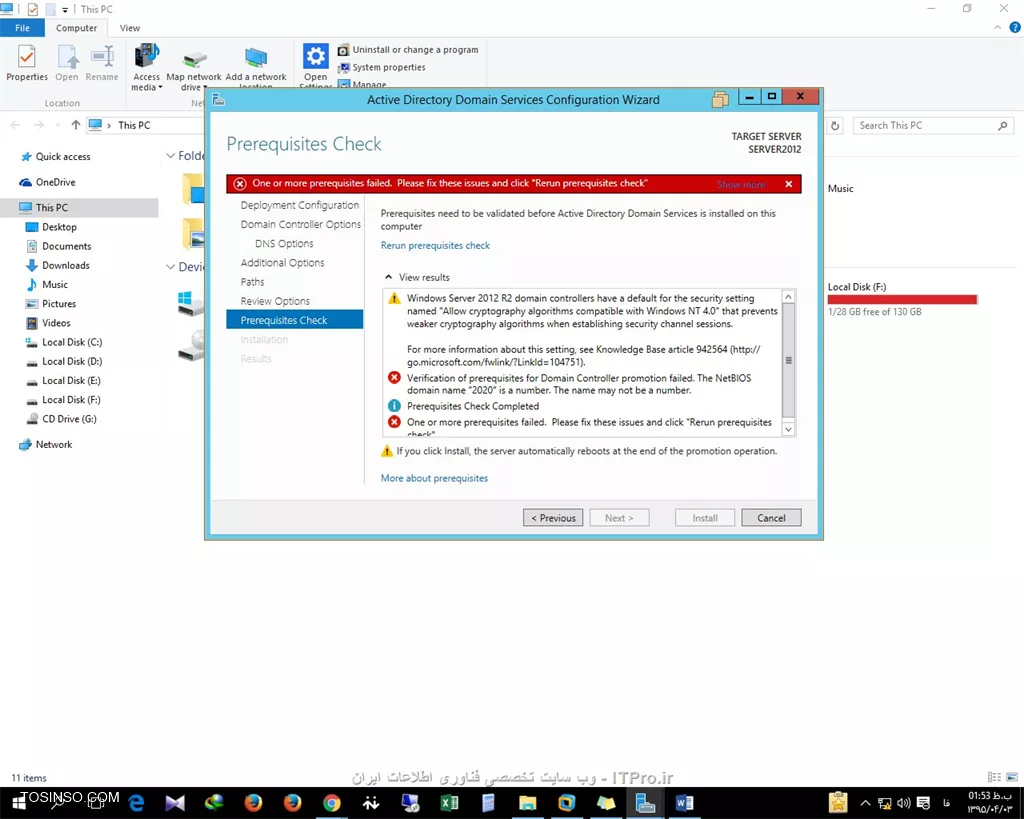The image size is (1024, 819).
Task: Open Edge from the taskbar
Action: 136,803
